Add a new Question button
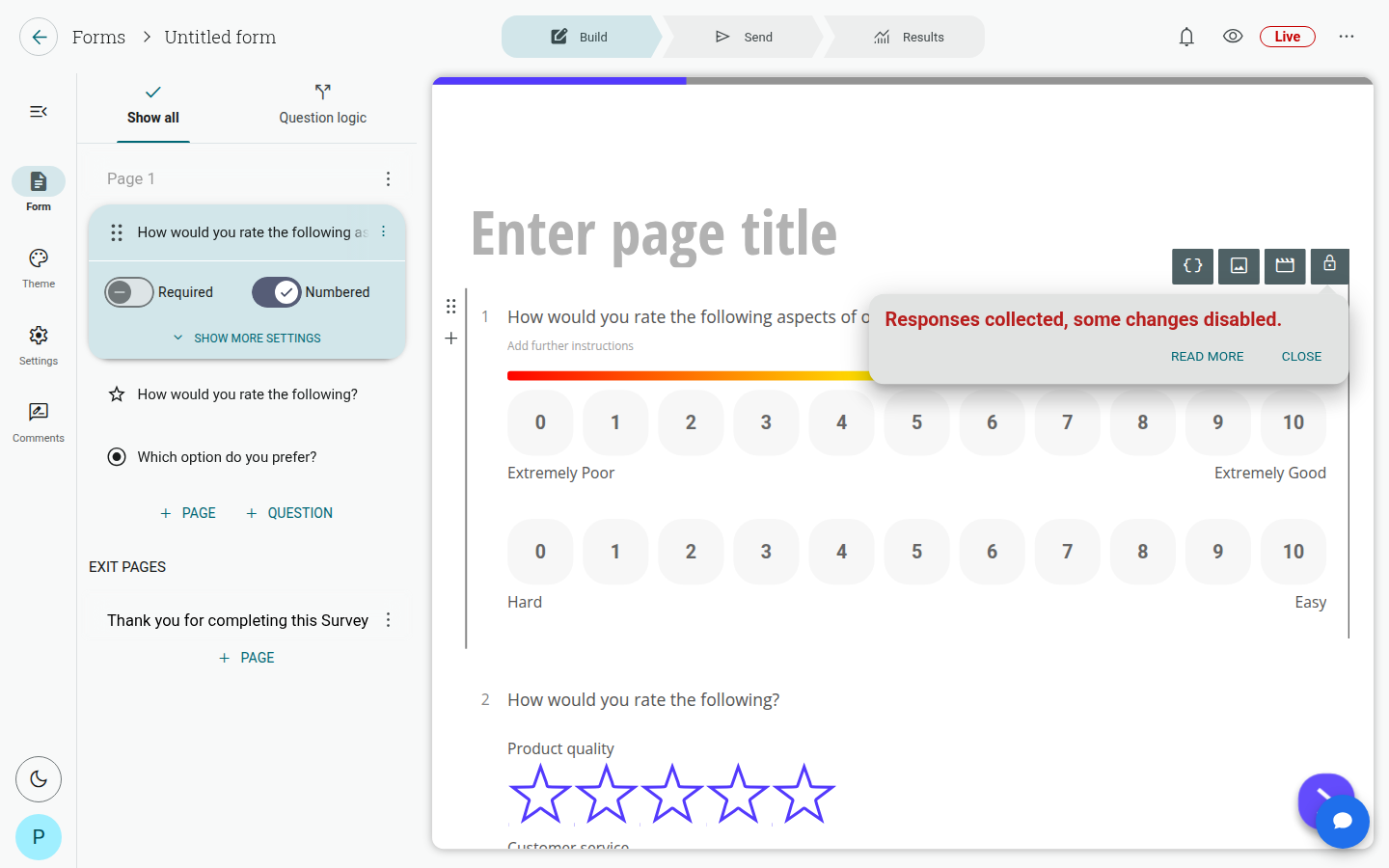This screenshot has width=1389, height=868. click(x=289, y=513)
